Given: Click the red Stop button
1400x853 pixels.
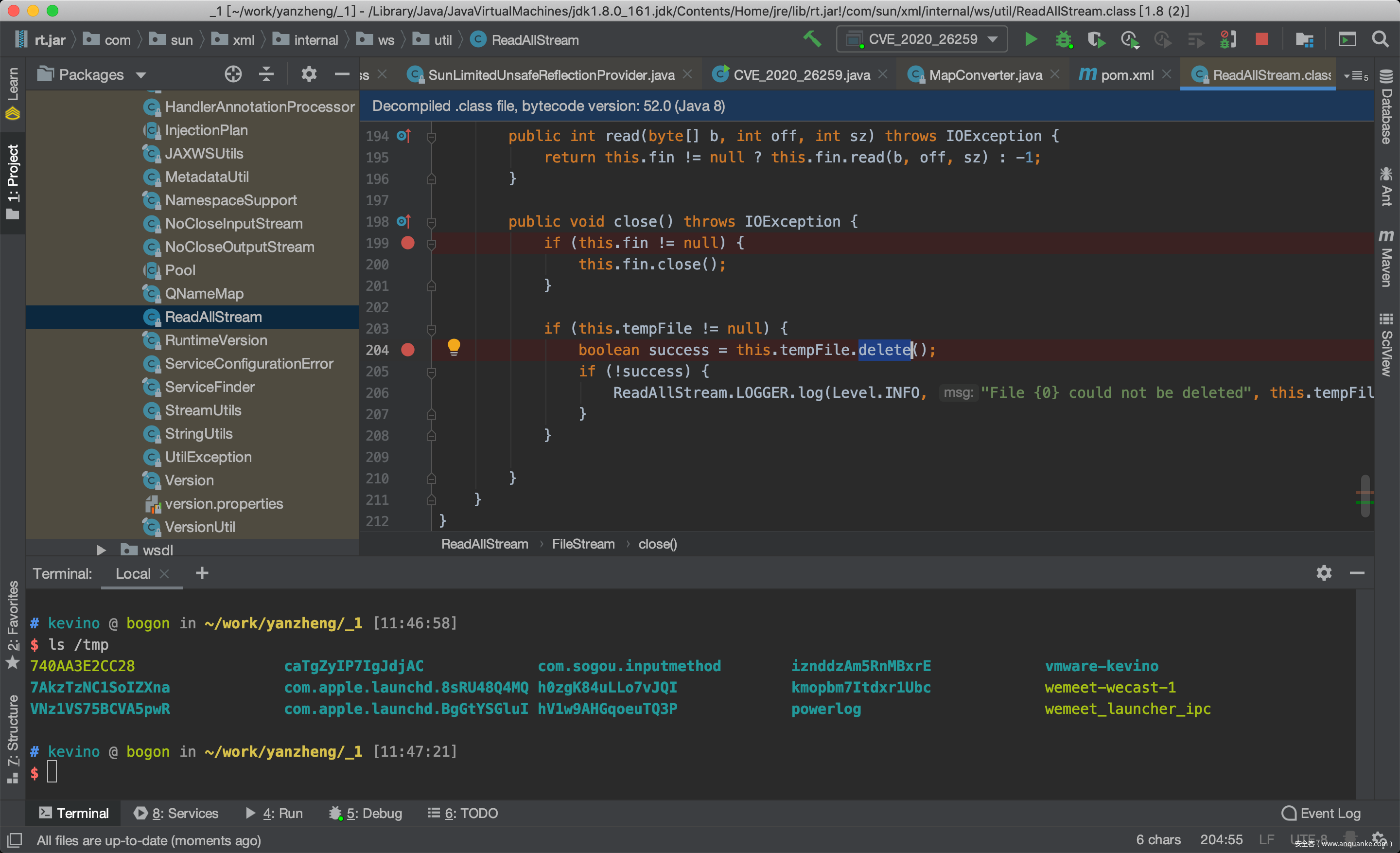Looking at the screenshot, I should (1261, 39).
